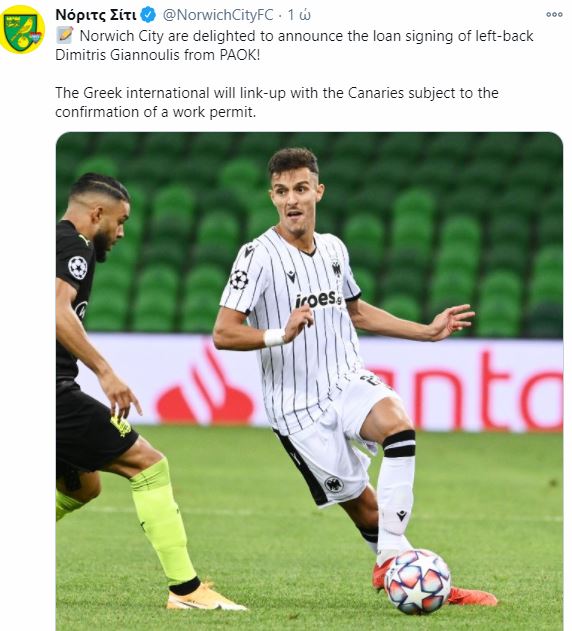
Task: Open the Νόριτς Σίτι profile name
Action: (96, 15)
